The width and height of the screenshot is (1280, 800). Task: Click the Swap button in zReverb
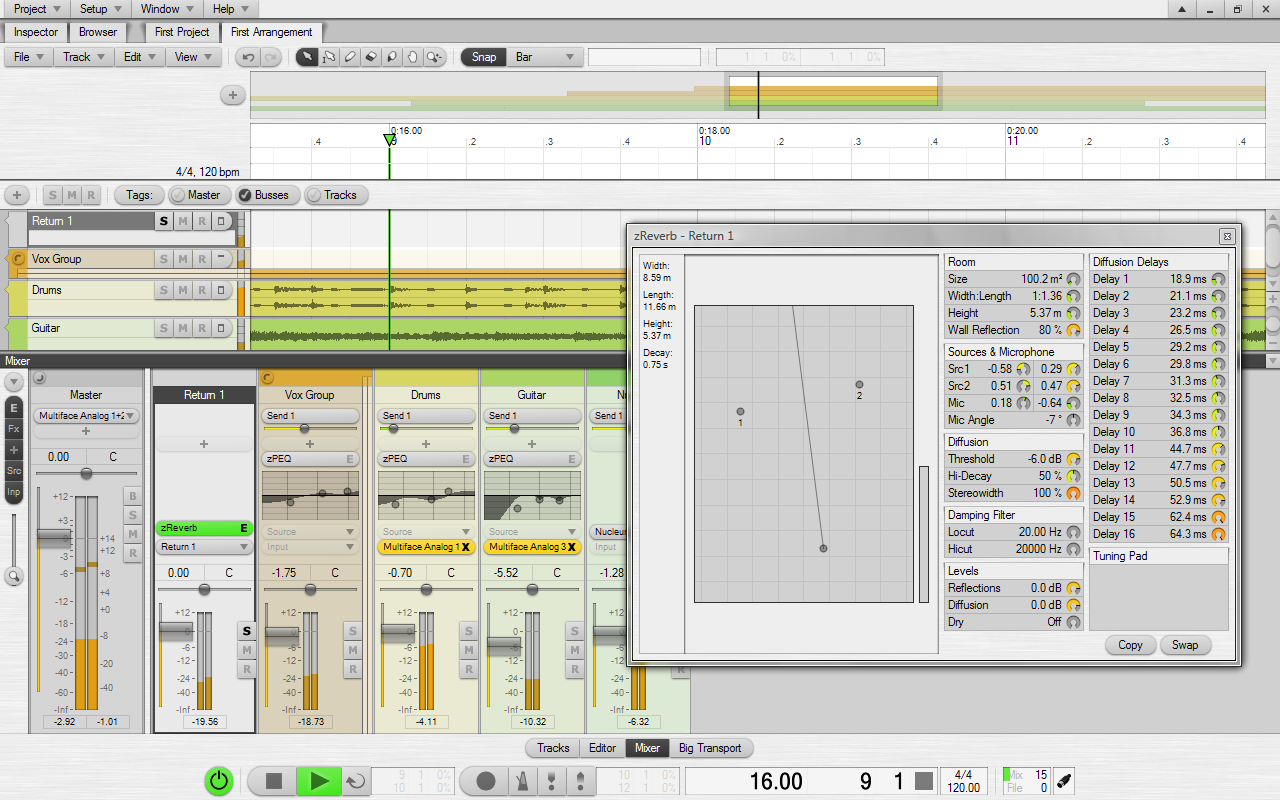(x=1185, y=645)
